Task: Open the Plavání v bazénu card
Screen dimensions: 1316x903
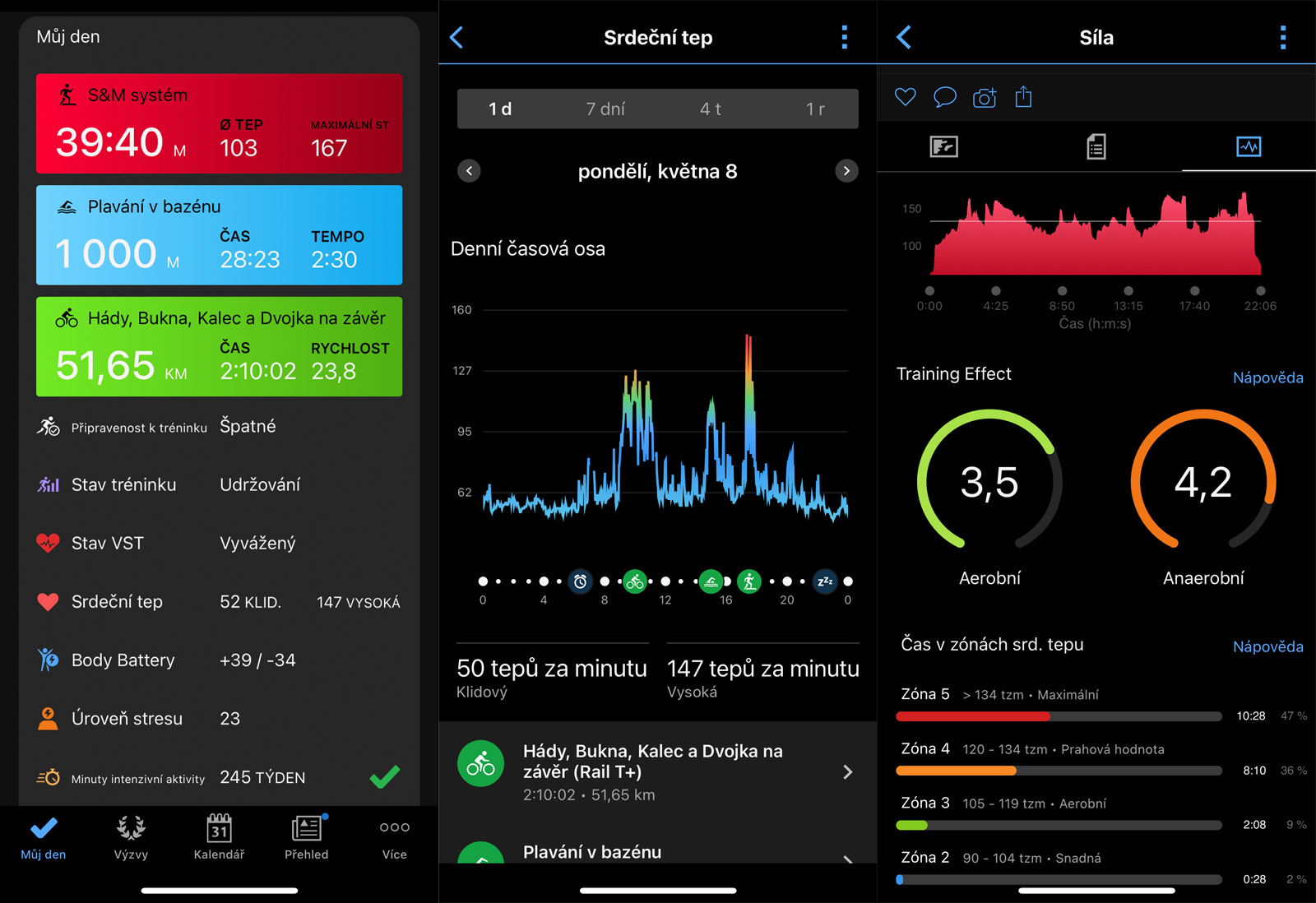Action: (x=219, y=235)
